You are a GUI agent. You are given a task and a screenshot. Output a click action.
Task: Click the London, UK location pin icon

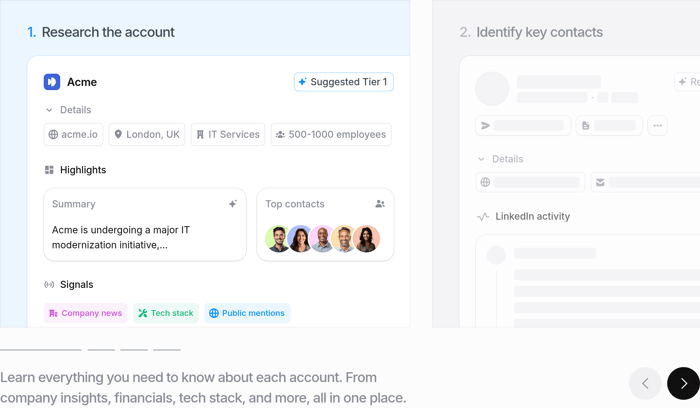(x=118, y=134)
